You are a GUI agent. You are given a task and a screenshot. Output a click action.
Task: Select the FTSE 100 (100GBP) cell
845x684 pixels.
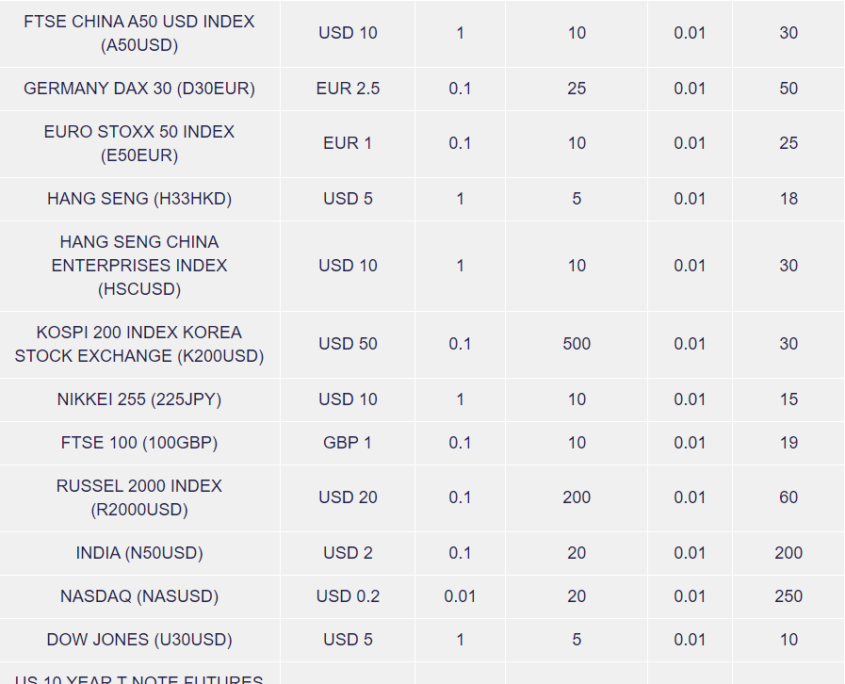coord(139,443)
